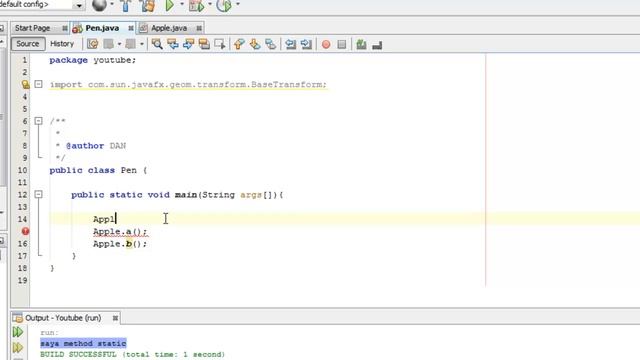Click the Uncomment code icon
Image resolution: width=640 pixels, height=360 pixels.
pos(377,44)
